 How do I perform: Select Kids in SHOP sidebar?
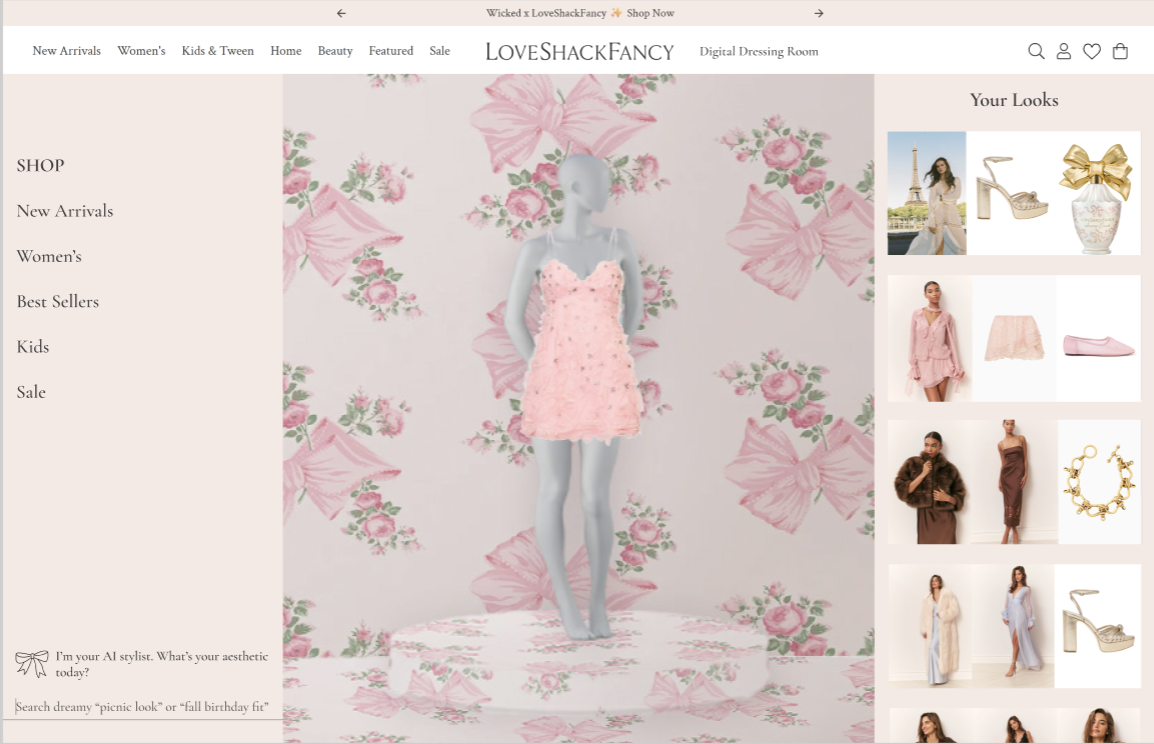(32, 347)
